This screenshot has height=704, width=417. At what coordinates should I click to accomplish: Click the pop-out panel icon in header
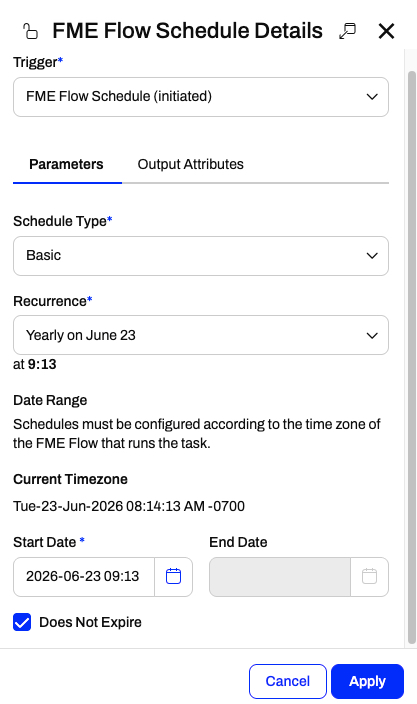coord(347,31)
